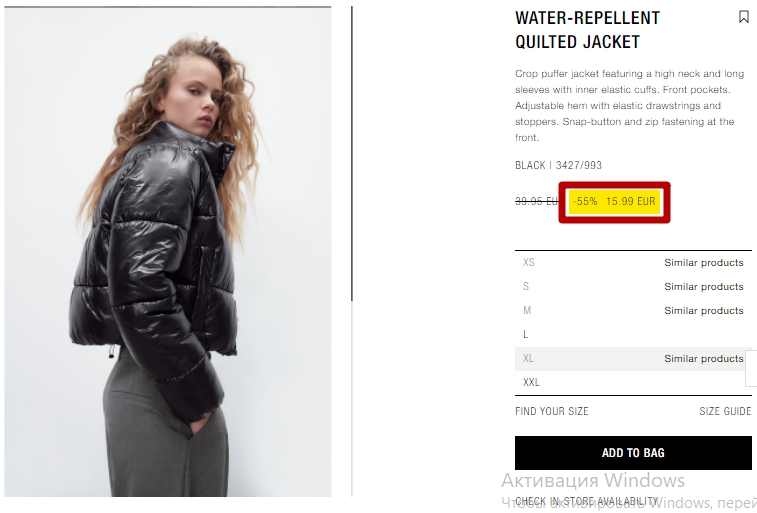
Task: Open the Size Guide
Action: (725, 411)
